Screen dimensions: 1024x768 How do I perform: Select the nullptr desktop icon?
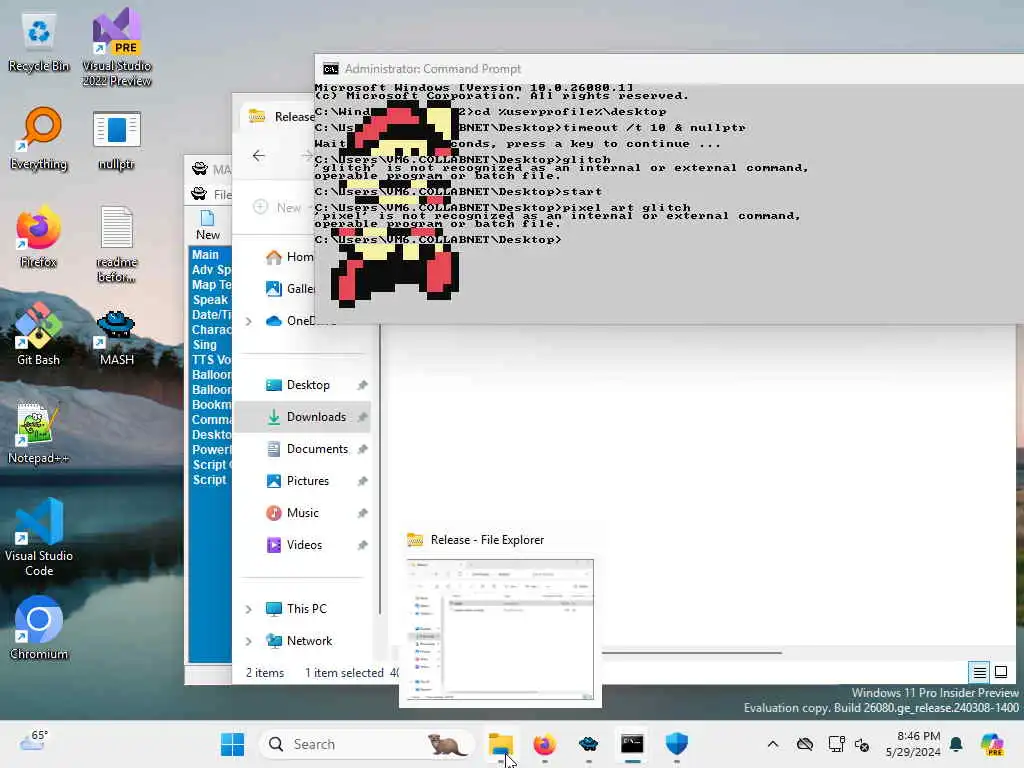tap(117, 138)
